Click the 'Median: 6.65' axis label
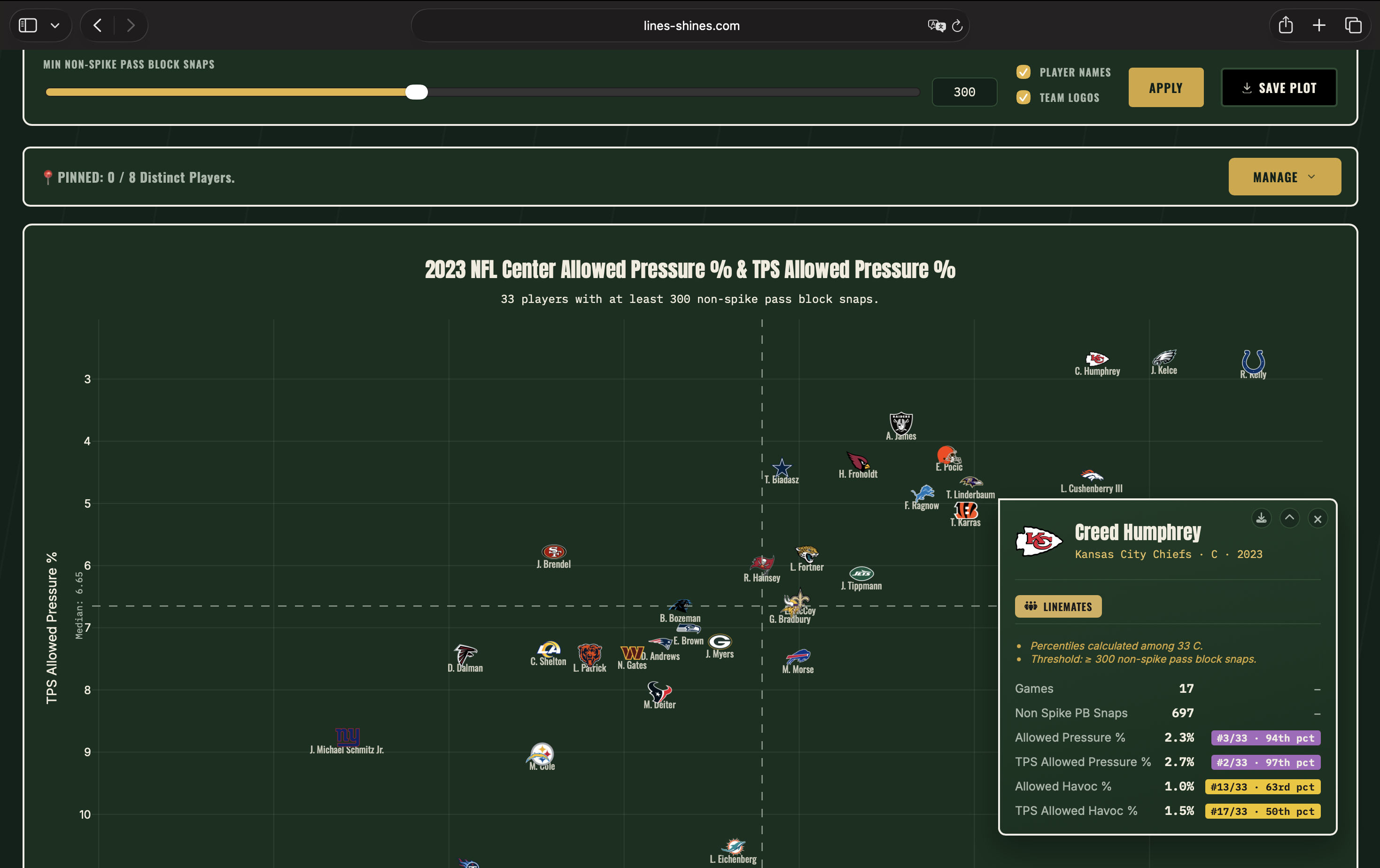Image resolution: width=1380 pixels, height=868 pixels. pyautogui.click(x=79, y=605)
